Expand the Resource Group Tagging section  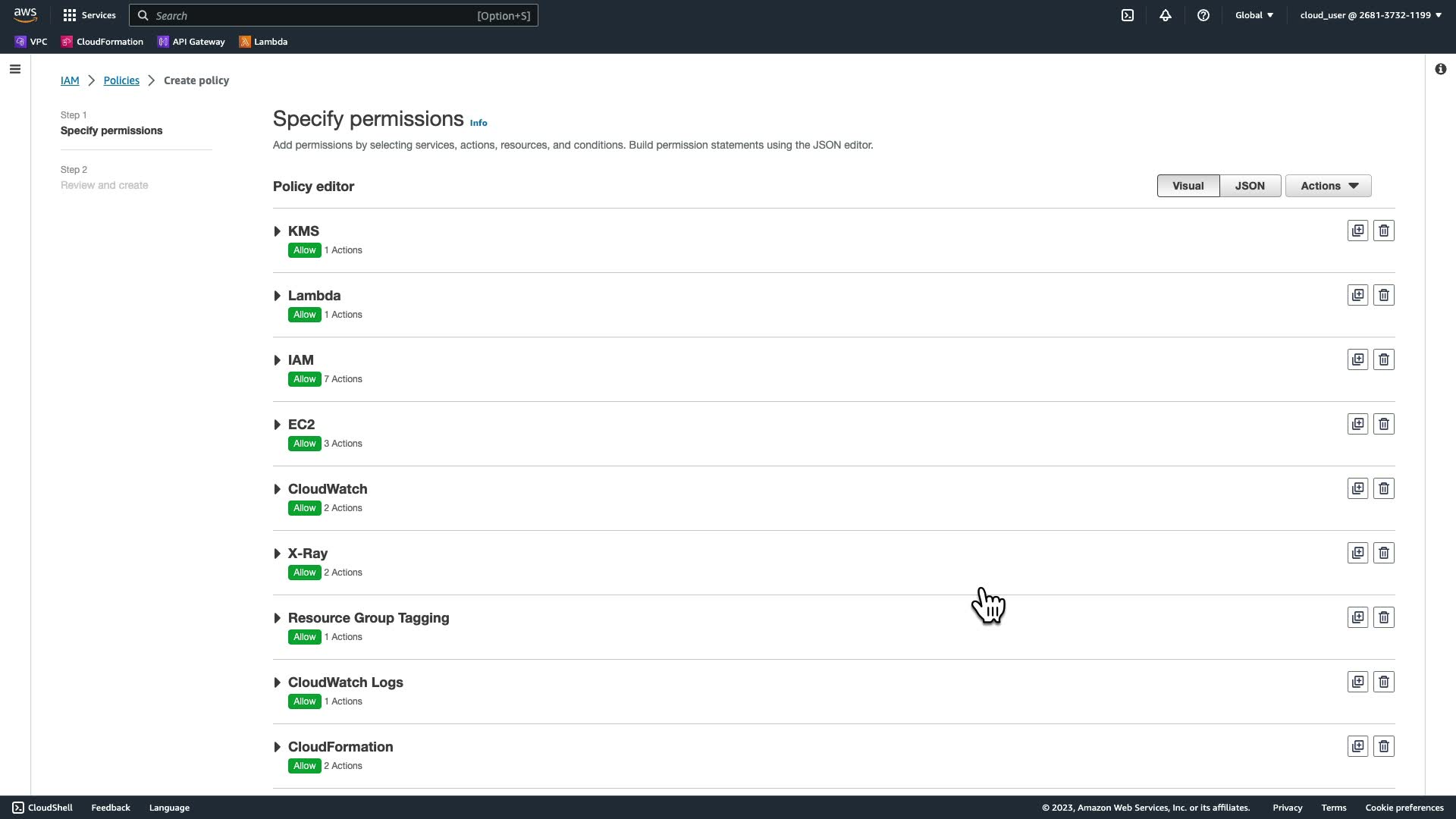(x=278, y=618)
